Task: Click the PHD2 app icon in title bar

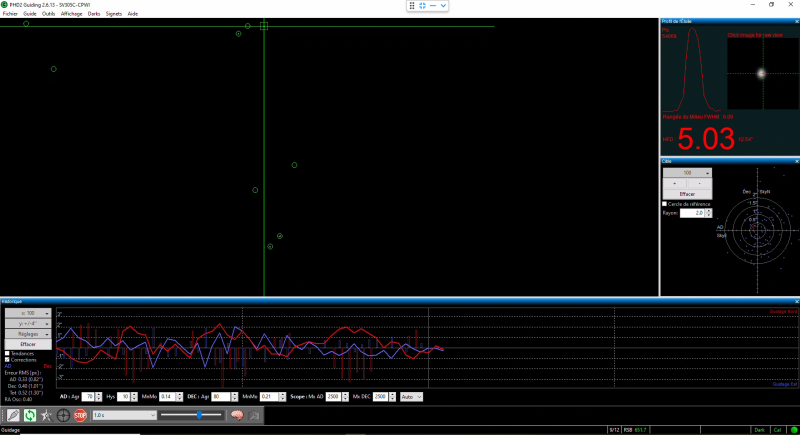Action: (x=4, y=5)
